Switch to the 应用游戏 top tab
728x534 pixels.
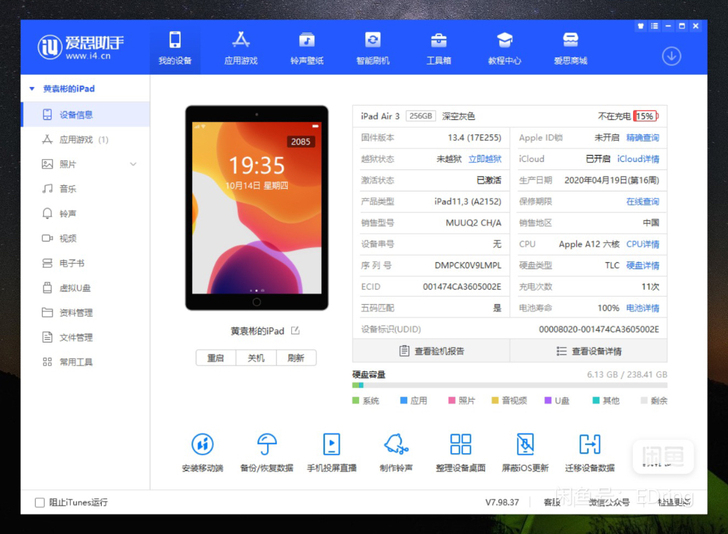coord(240,47)
